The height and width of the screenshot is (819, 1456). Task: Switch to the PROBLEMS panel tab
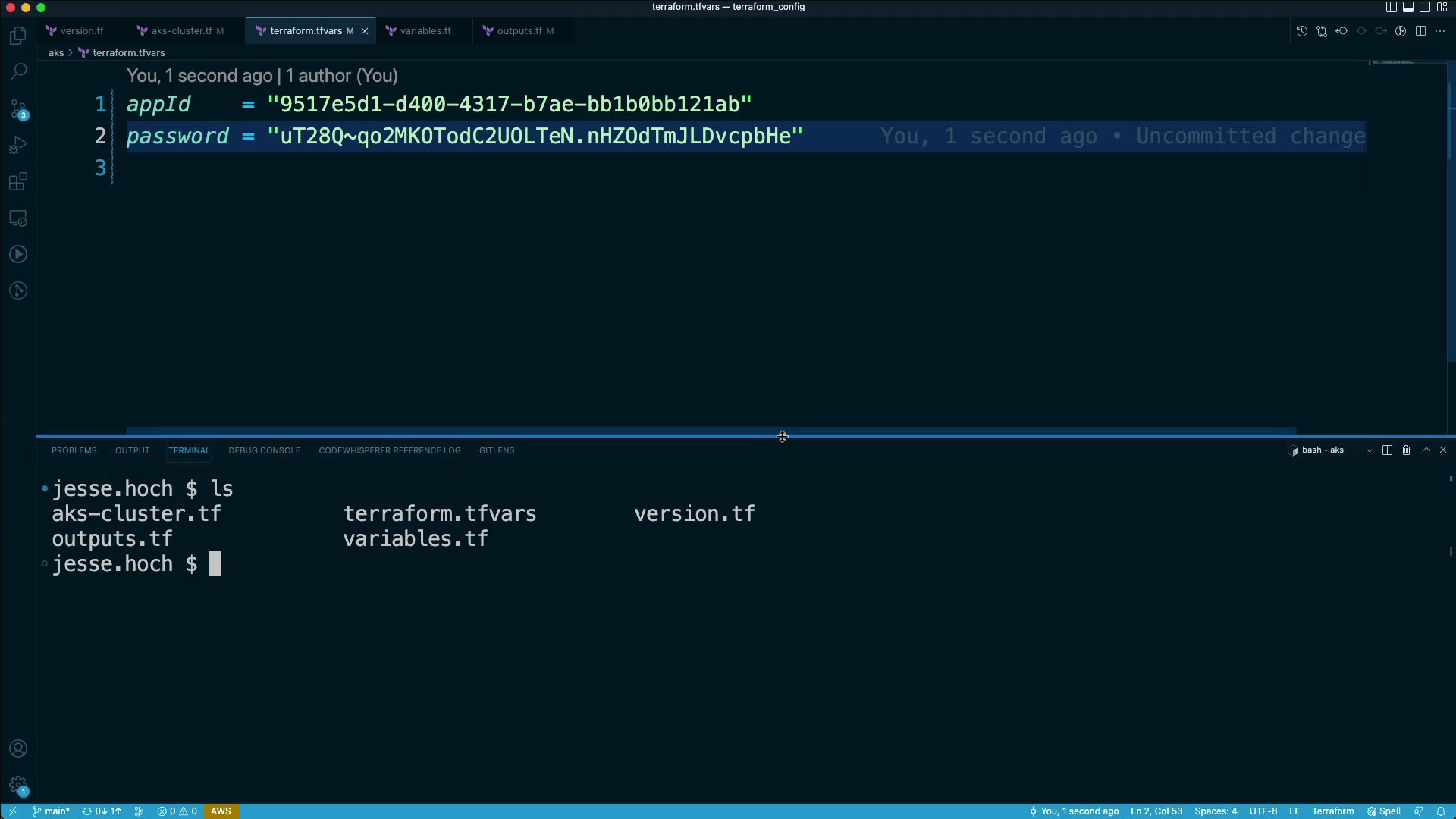[x=74, y=450]
